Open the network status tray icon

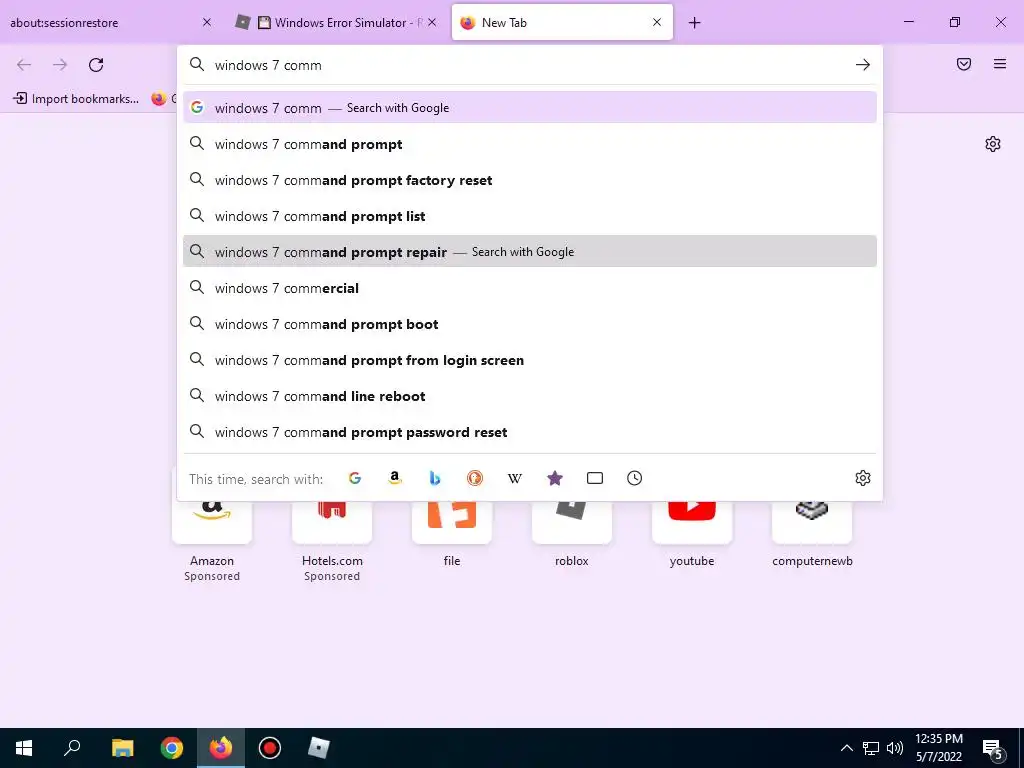tap(871, 748)
